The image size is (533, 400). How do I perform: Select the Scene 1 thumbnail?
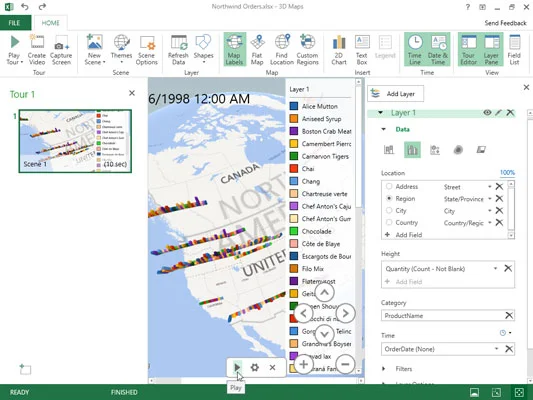(x=75, y=141)
